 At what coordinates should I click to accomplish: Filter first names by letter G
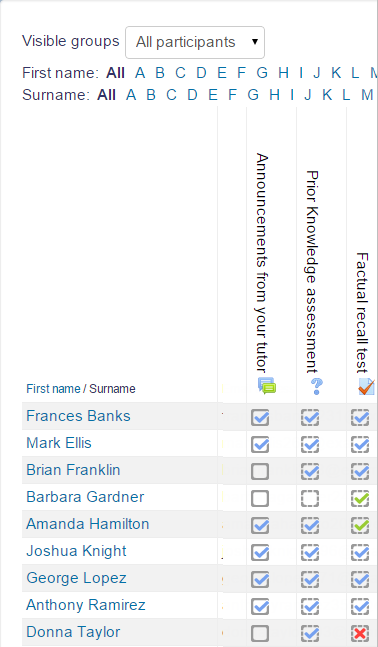[262, 73]
